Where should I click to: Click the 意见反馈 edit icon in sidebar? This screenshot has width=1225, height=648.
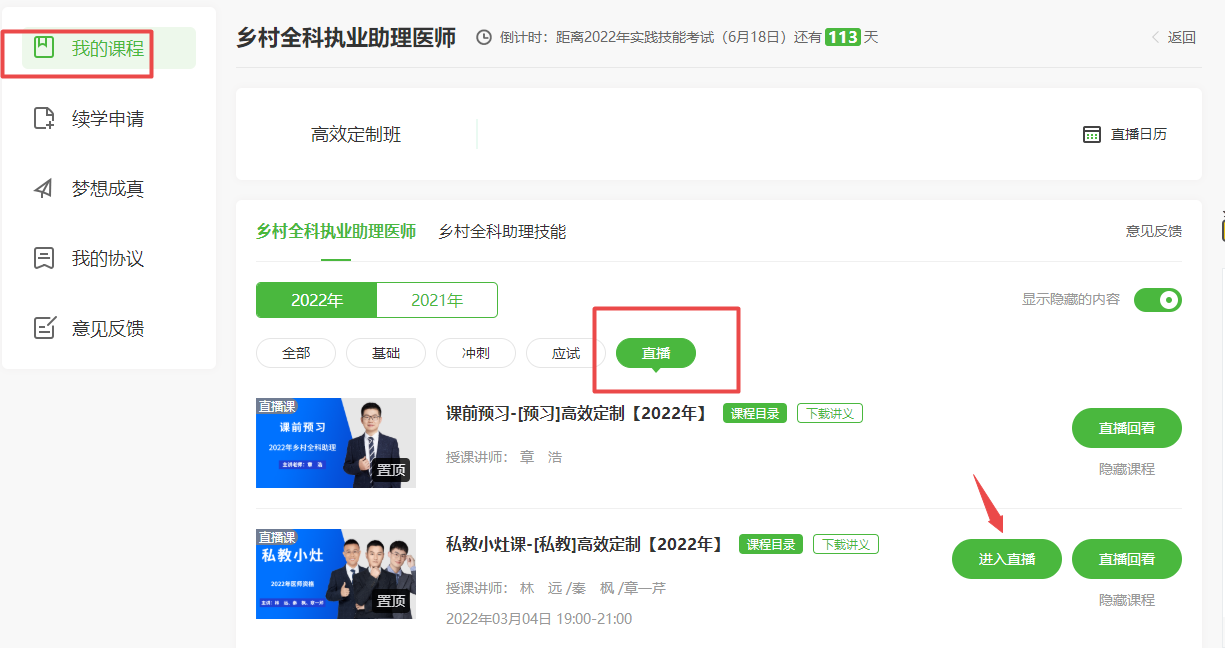[x=44, y=328]
